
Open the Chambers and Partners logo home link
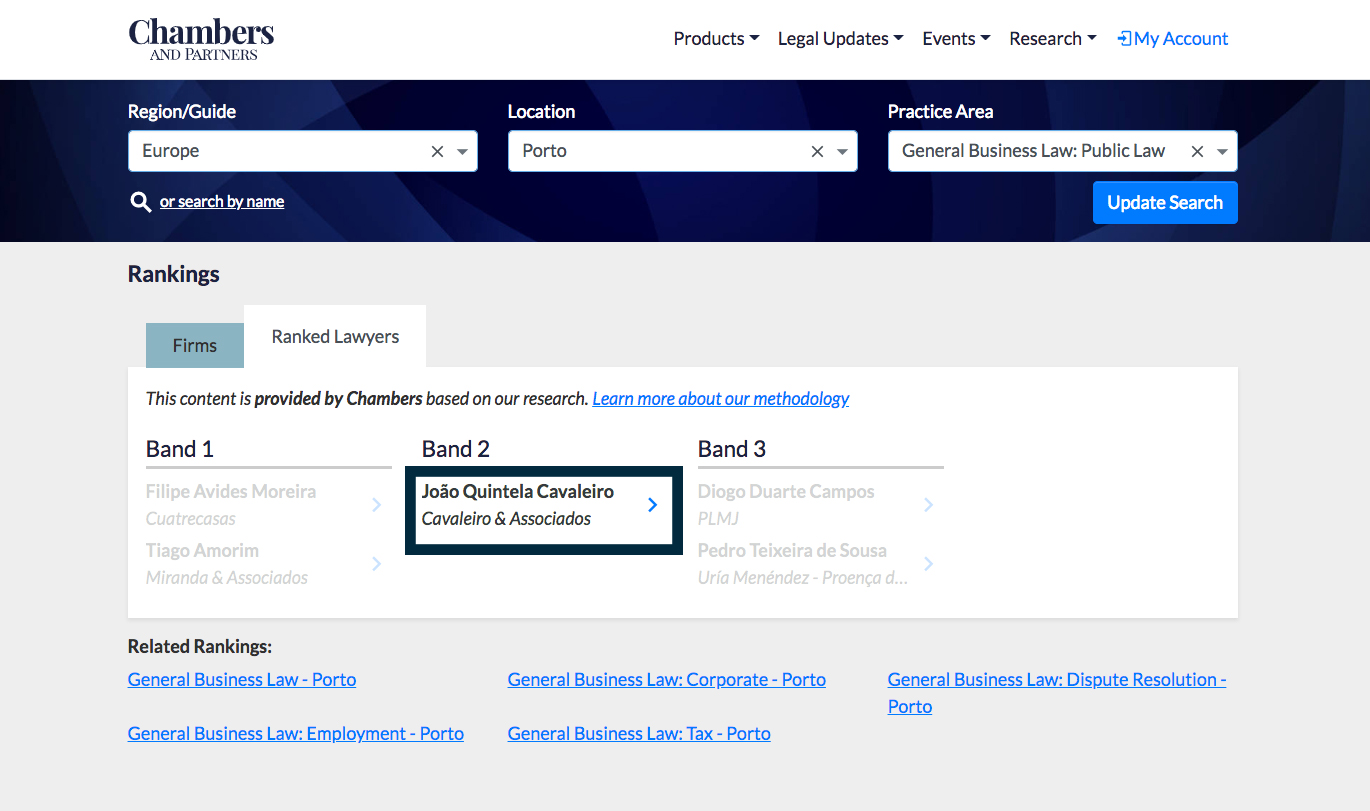tap(201, 40)
